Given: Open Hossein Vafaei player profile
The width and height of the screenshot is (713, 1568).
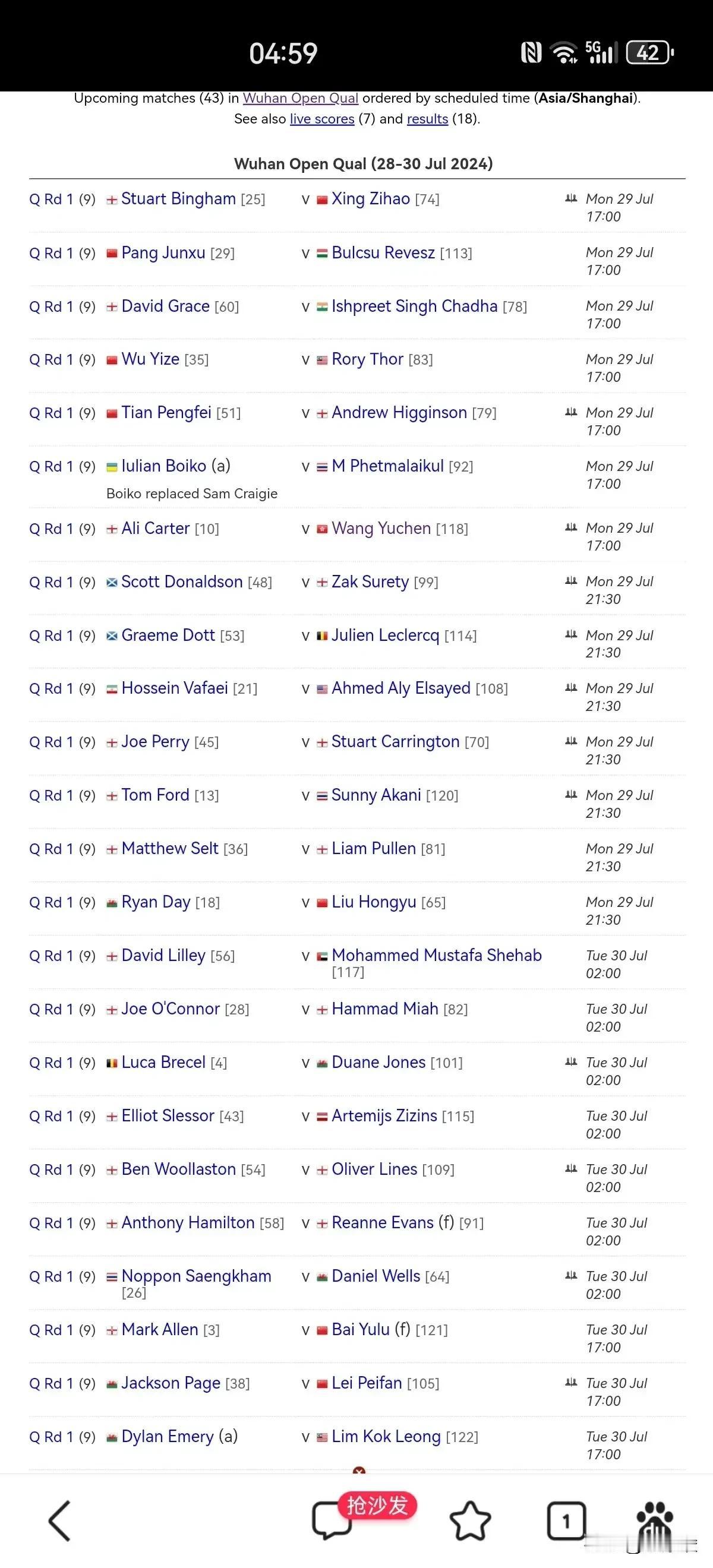Looking at the screenshot, I should coord(175,688).
